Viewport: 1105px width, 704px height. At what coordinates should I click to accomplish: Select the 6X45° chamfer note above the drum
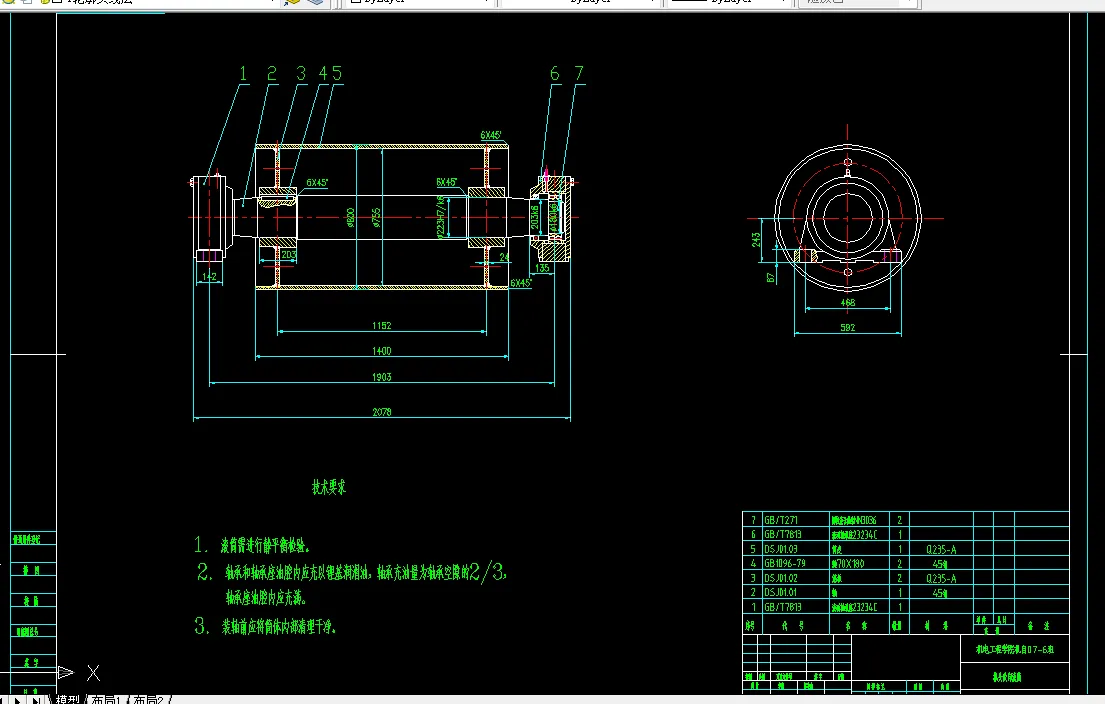pyautogui.click(x=490, y=135)
